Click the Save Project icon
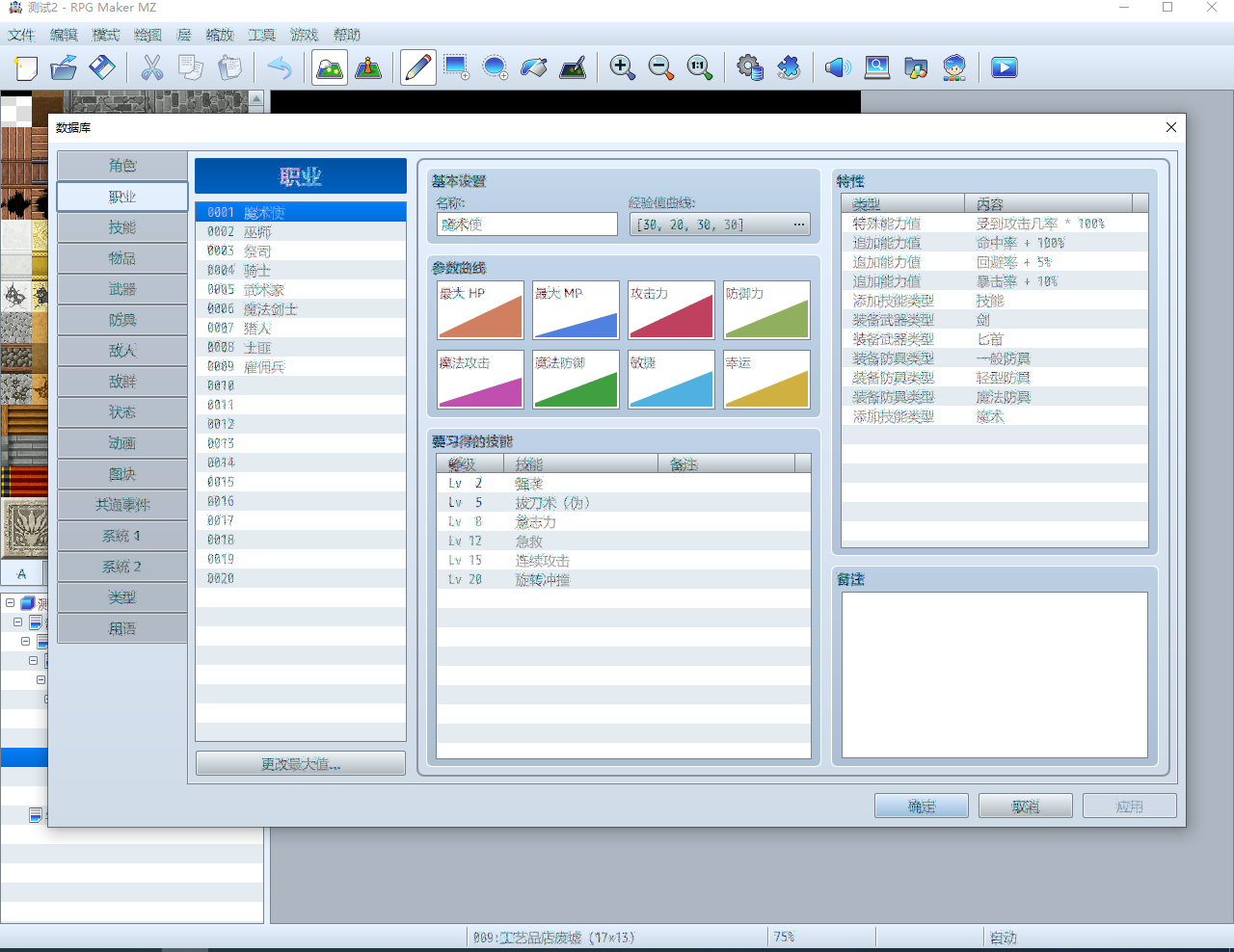1234x952 pixels. click(102, 67)
